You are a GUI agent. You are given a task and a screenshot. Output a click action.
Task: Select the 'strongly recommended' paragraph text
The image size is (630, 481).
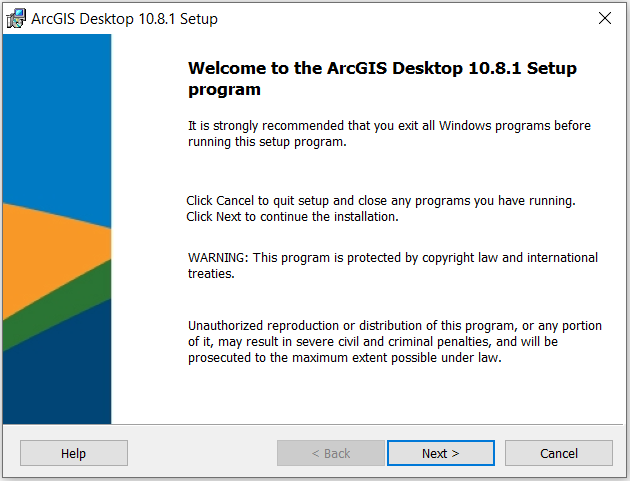[x=389, y=133]
